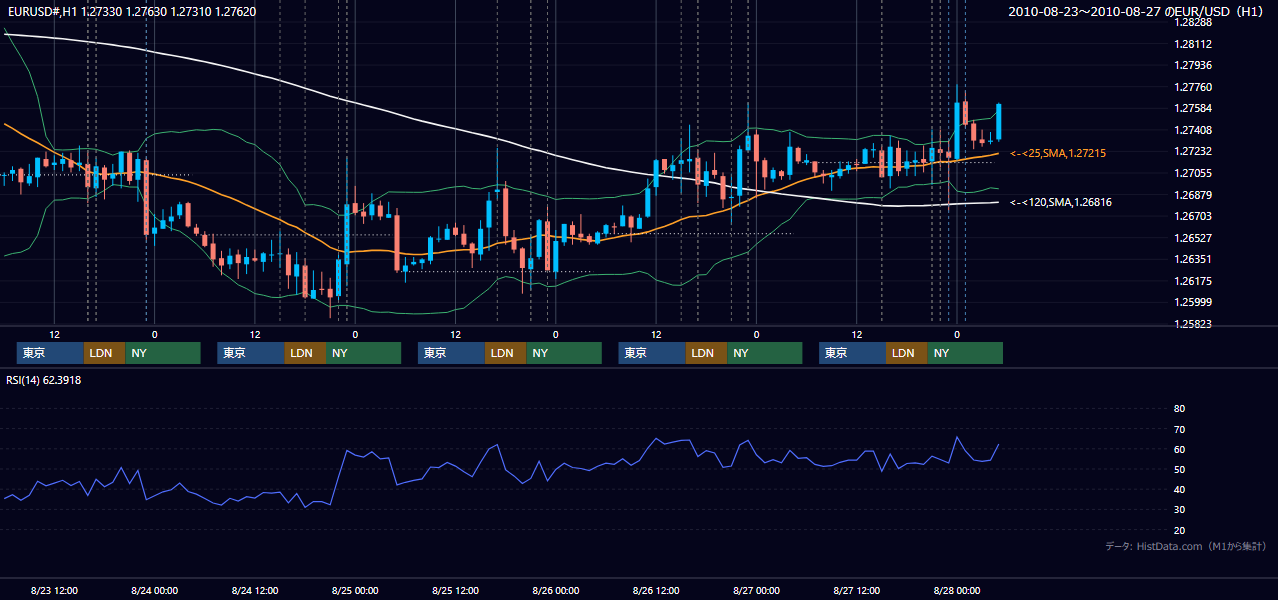Select the 8/27 00:00 time axis label

click(756, 591)
